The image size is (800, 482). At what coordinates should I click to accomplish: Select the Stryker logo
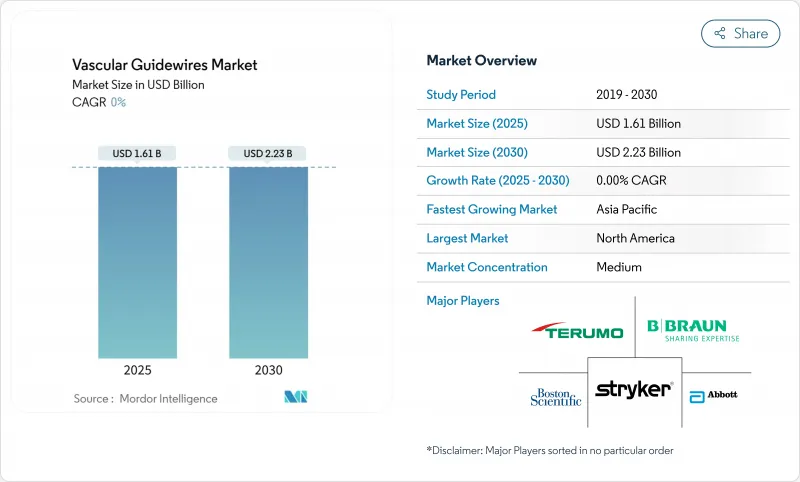(x=635, y=390)
